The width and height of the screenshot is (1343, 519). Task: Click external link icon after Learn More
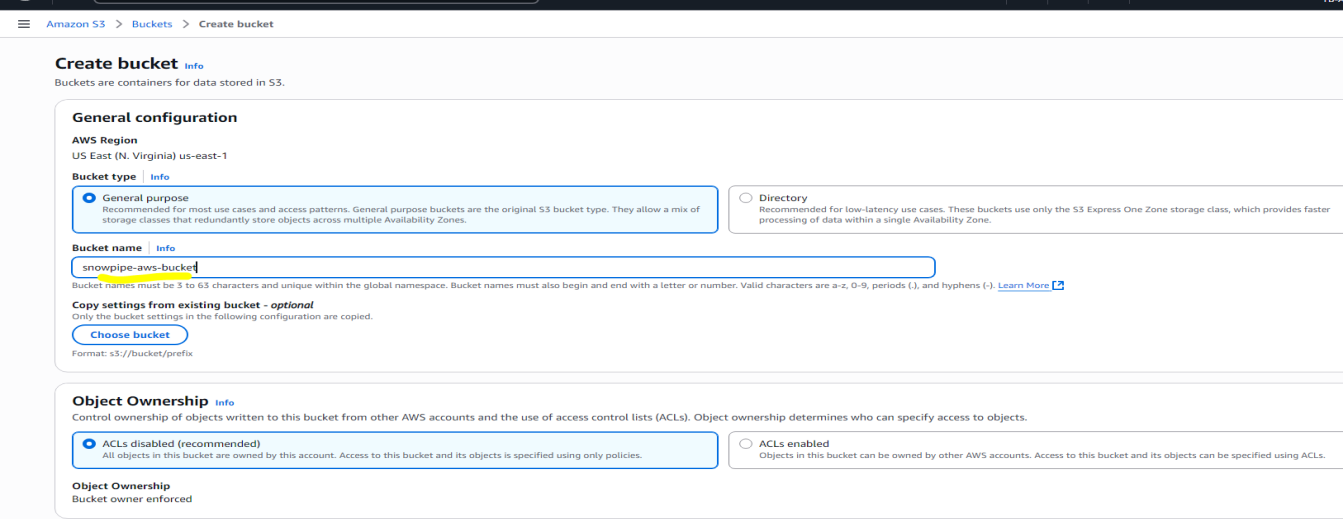pyautogui.click(x=1058, y=286)
